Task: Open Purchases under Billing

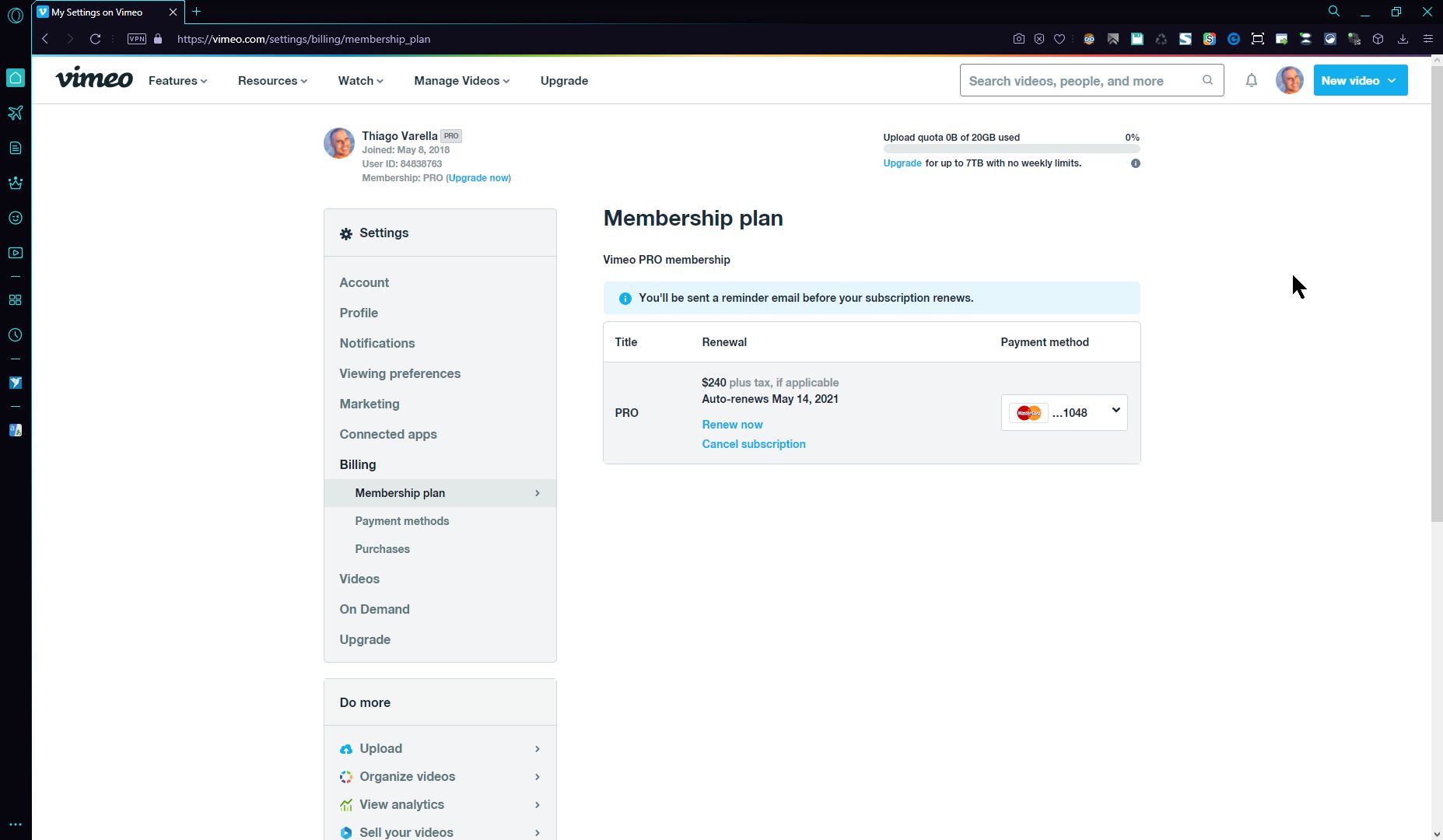Action: tap(382, 549)
